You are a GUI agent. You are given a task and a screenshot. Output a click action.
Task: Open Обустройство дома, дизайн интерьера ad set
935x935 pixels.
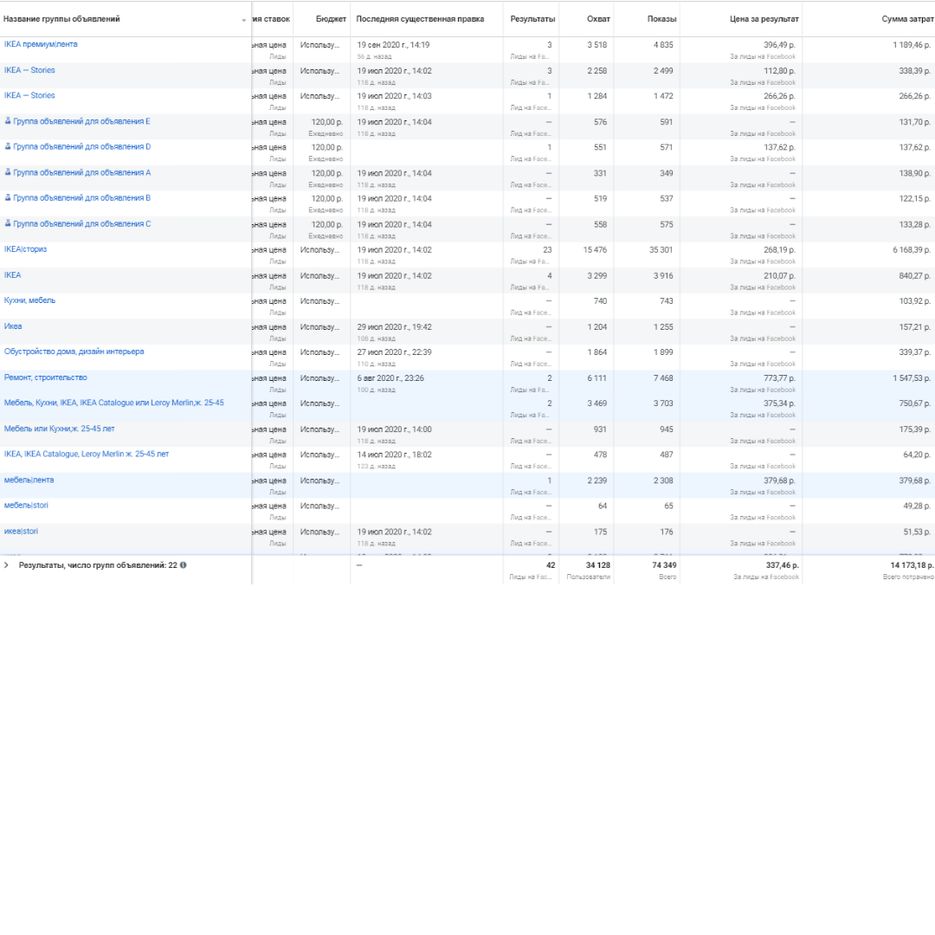[74, 352]
